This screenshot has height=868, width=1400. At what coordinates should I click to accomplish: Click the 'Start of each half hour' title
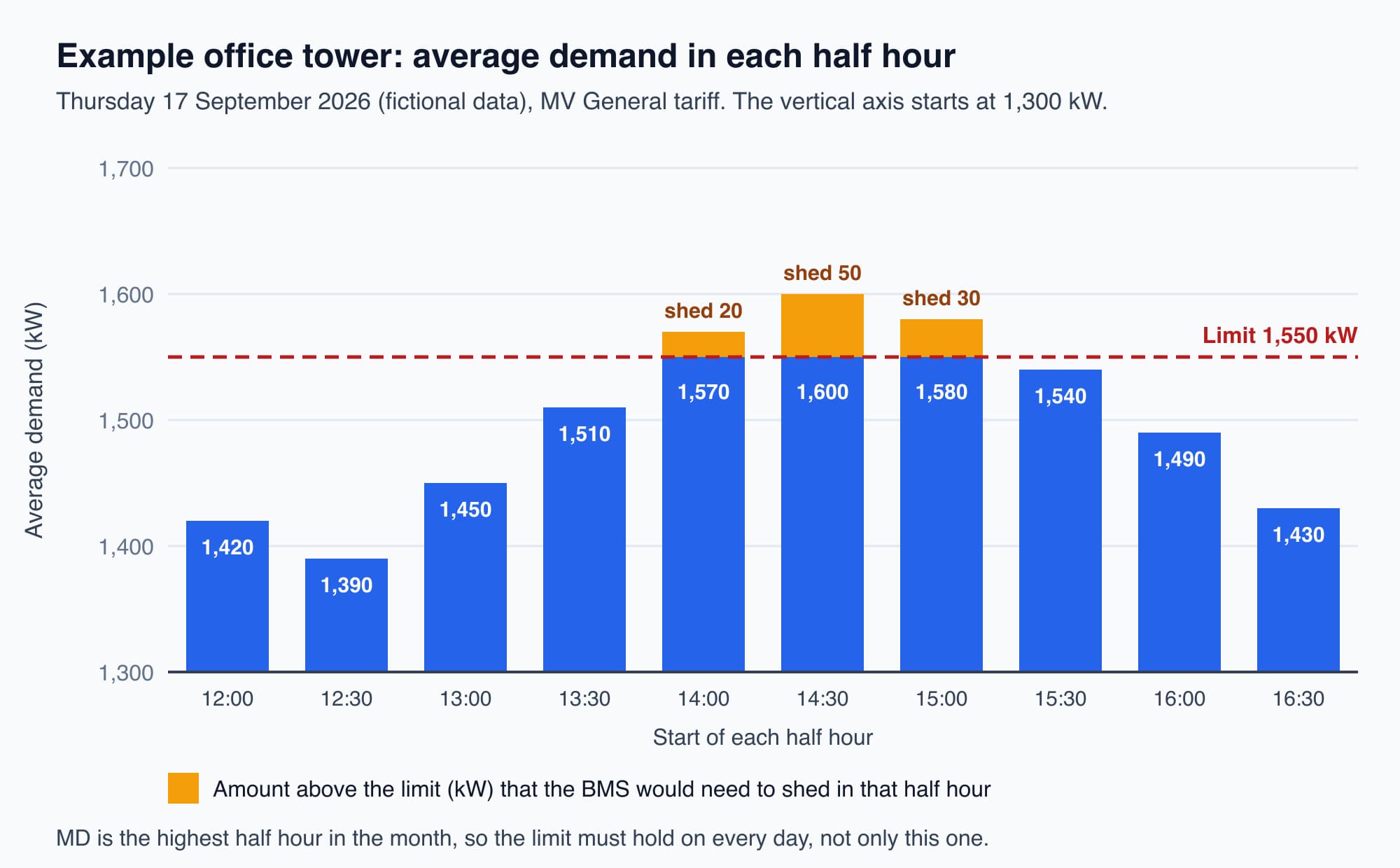tap(763, 737)
